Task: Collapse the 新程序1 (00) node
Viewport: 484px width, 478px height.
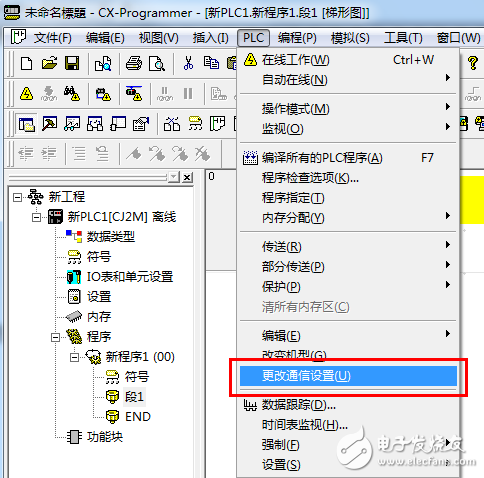Action: coord(74,357)
